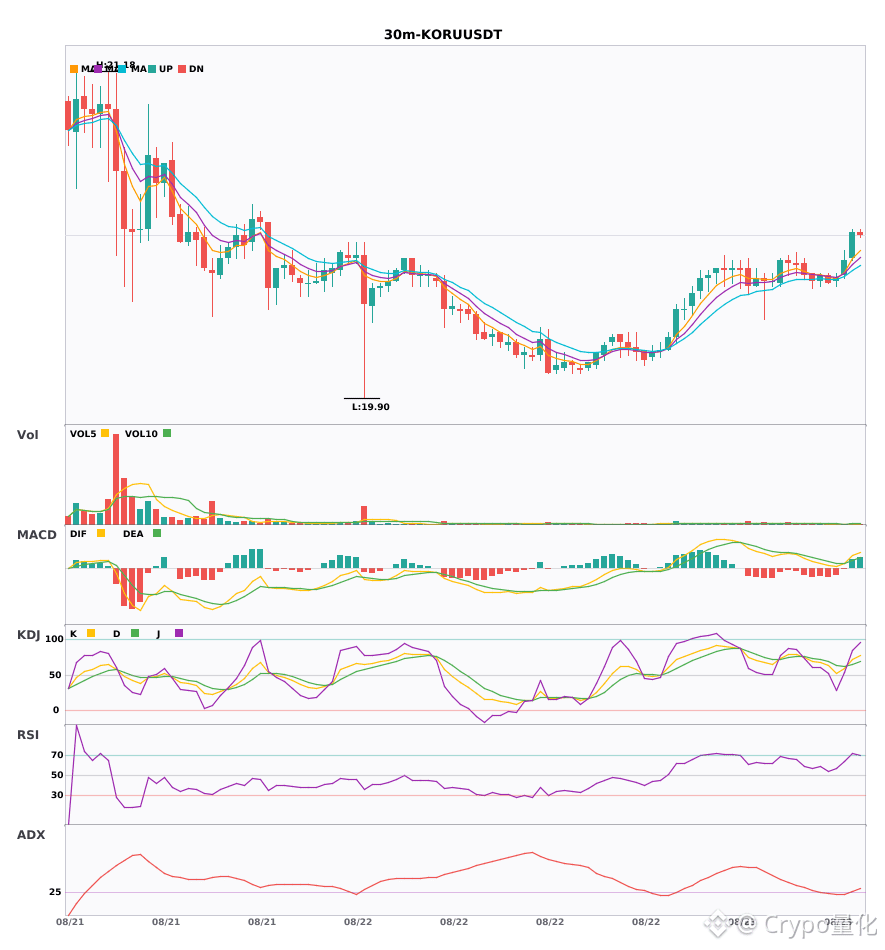Click the 70 level on RSI axis
Screen dimensions: 885x950
tap(58, 755)
